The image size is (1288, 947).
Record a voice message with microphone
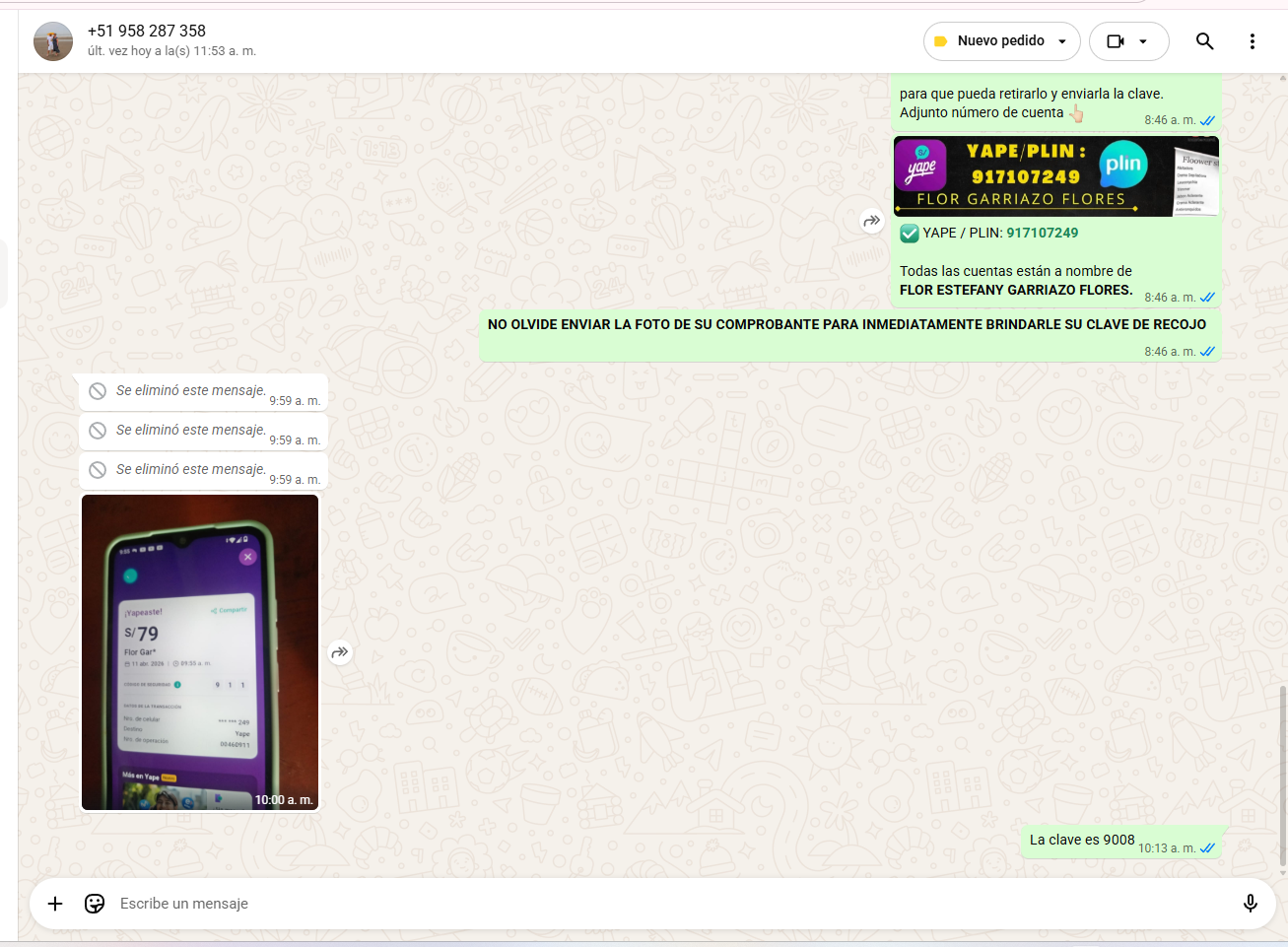coord(1250,904)
